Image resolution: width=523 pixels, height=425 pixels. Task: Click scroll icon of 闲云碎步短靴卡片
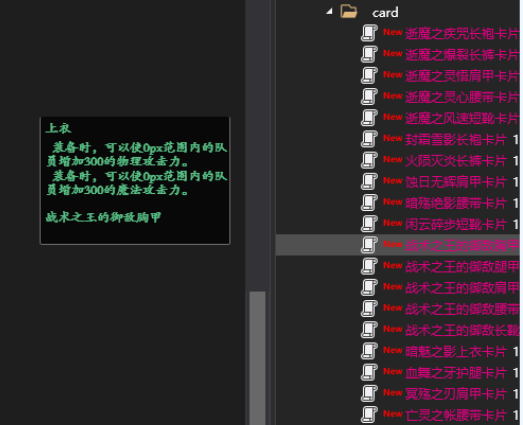(369, 224)
